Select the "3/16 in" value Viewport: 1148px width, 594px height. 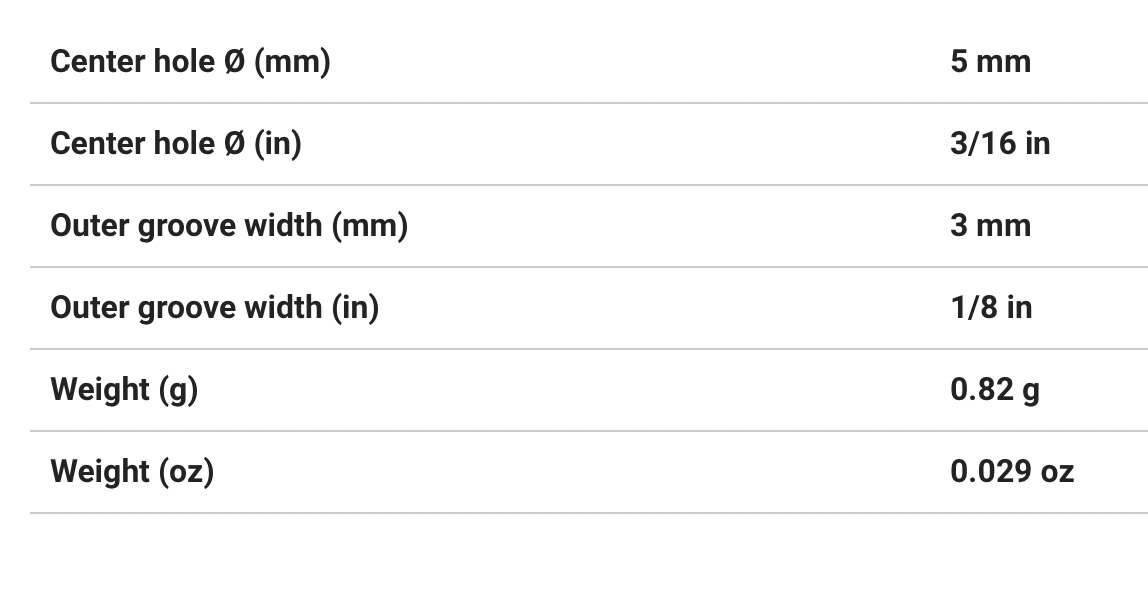click(x=1000, y=144)
